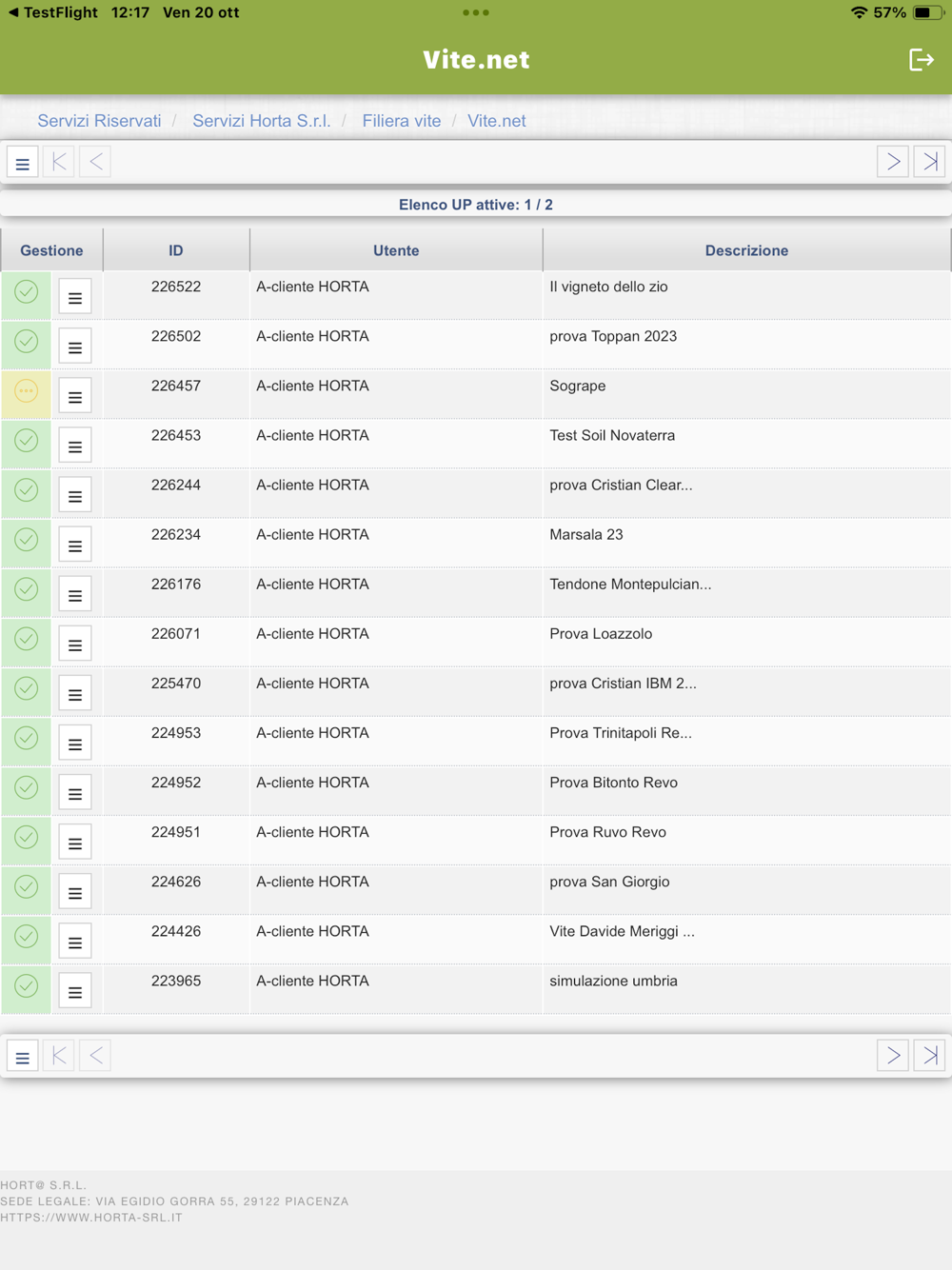Open row menu for Prova Loazzolo
This screenshot has height=1270, width=952.
click(x=75, y=644)
